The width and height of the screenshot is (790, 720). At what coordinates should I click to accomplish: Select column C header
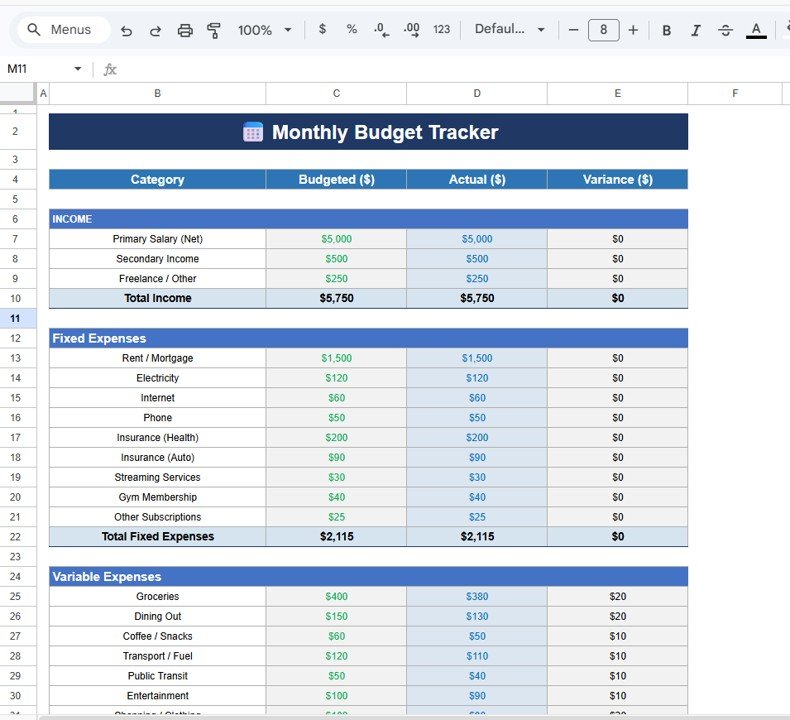336,93
